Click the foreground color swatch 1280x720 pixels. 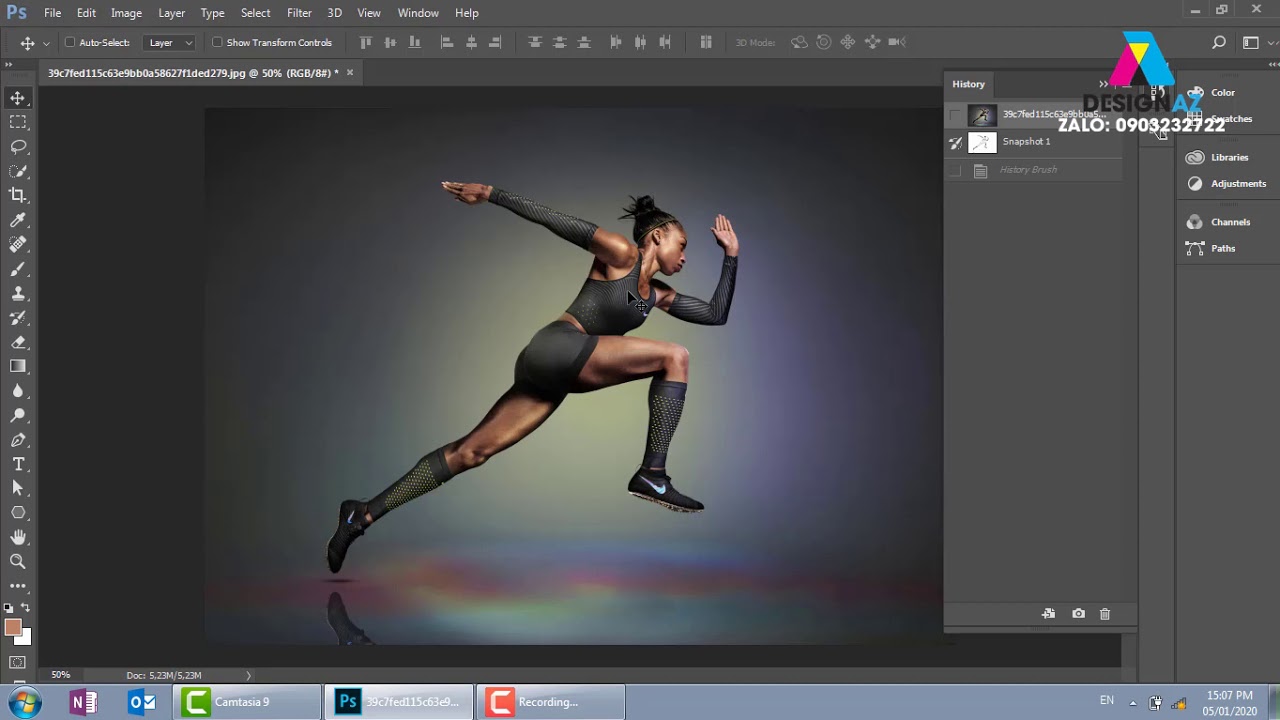point(12,627)
